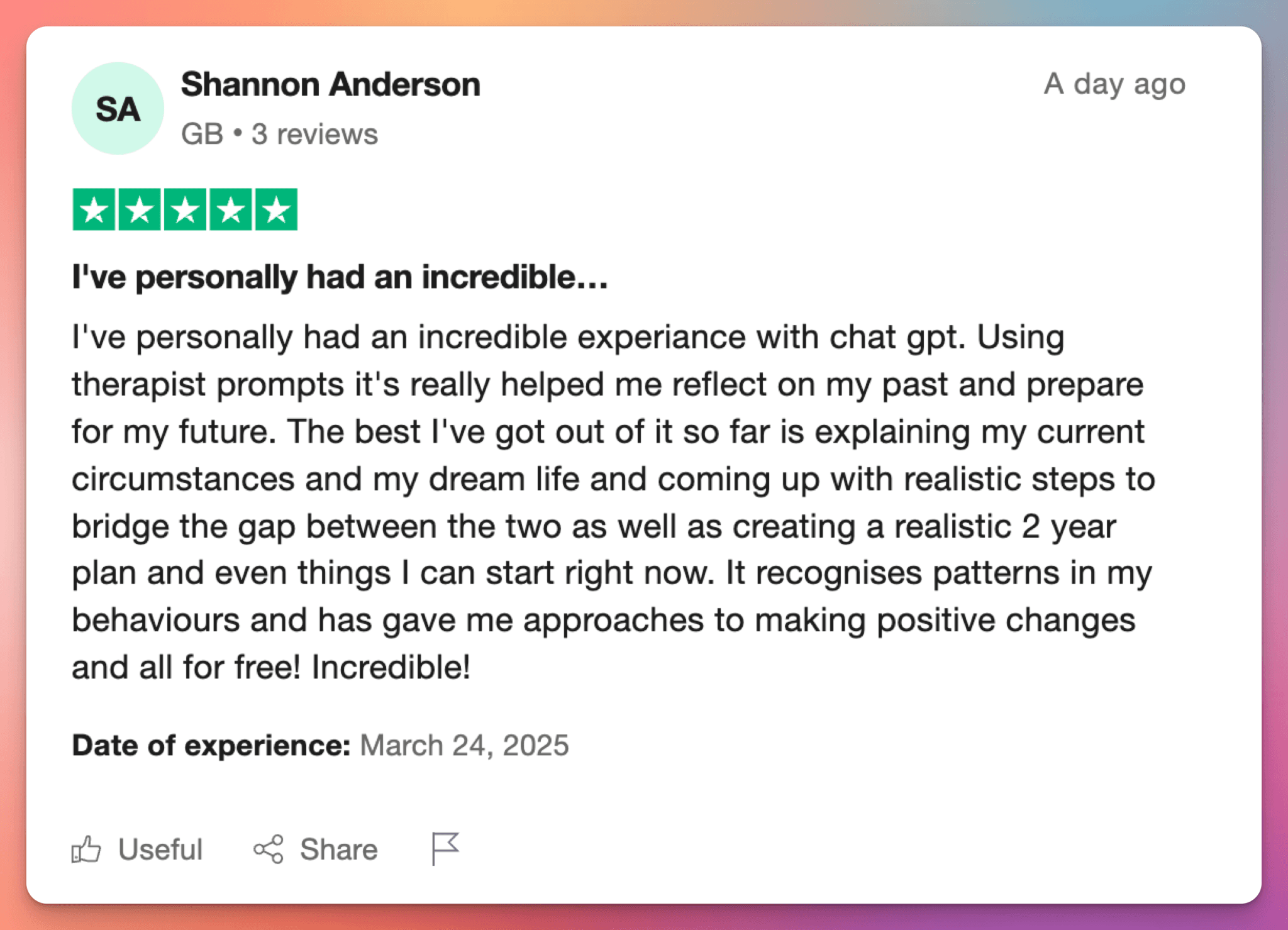The image size is (1288, 930).
Task: Click the flag icon to report the review
Action: (x=445, y=848)
